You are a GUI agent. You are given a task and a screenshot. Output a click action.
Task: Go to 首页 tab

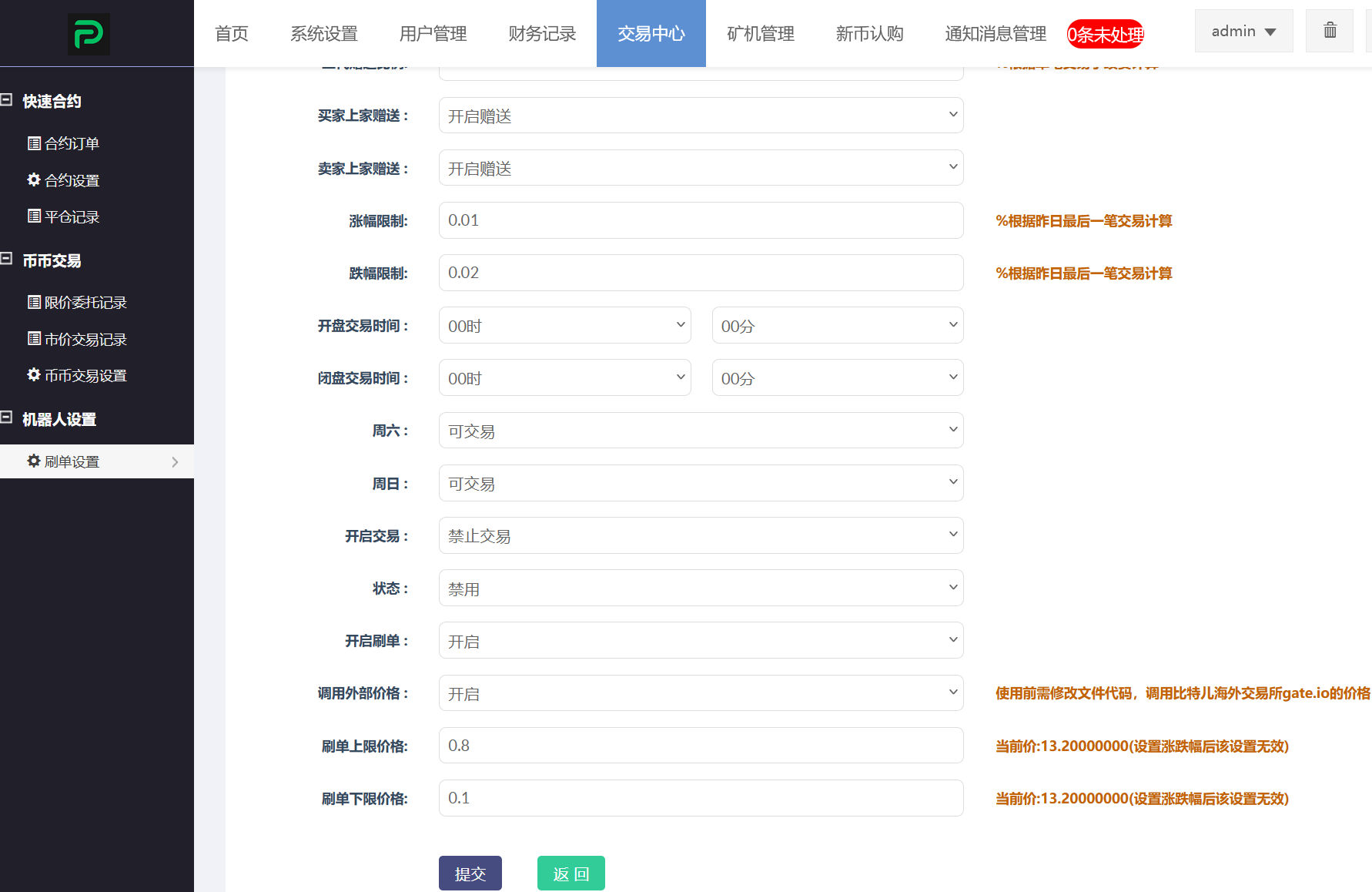coord(232,34)
